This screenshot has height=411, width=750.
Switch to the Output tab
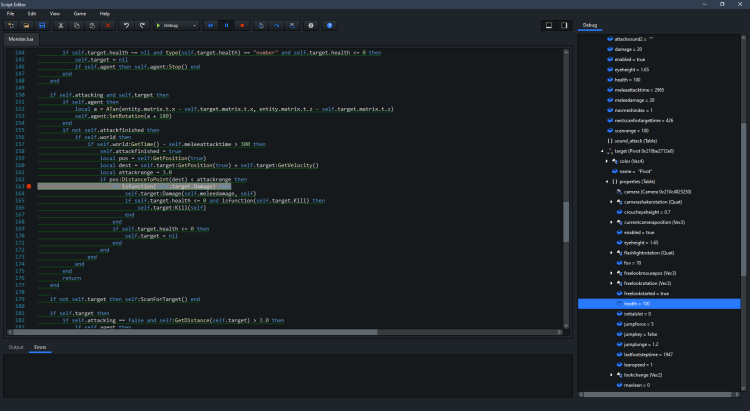(x=16, y=347)
